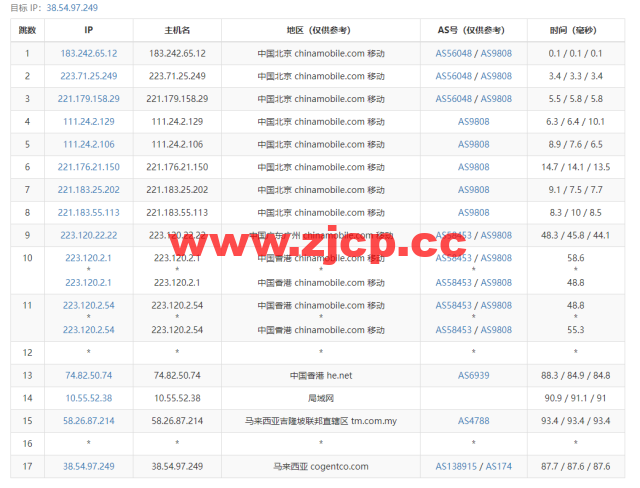This screenshot has height=488, width=640.
Task: Open the AS4788 link in hop 15
Action: coord(473,421)
